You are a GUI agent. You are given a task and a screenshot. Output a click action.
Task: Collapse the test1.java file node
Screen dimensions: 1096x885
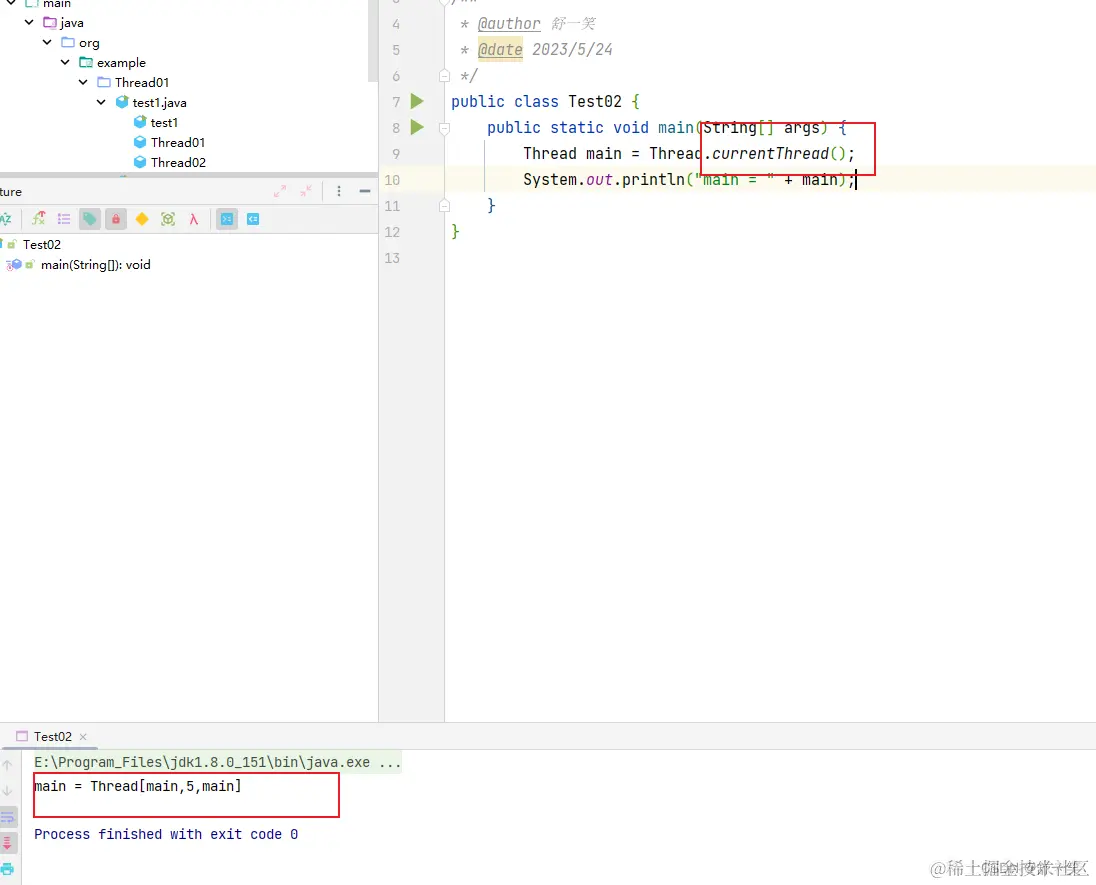101,102
